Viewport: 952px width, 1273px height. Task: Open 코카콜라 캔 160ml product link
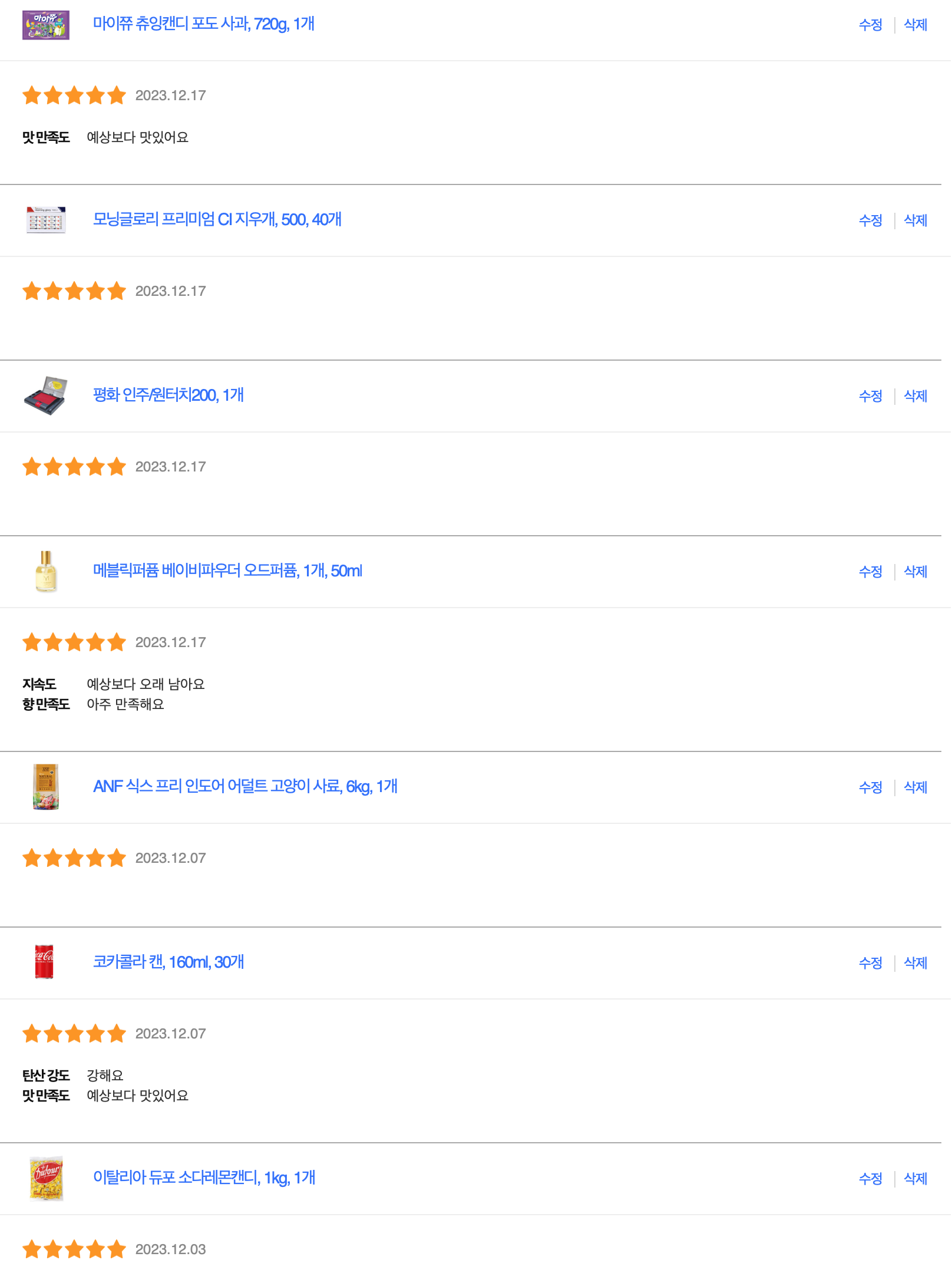click(168, 962)
